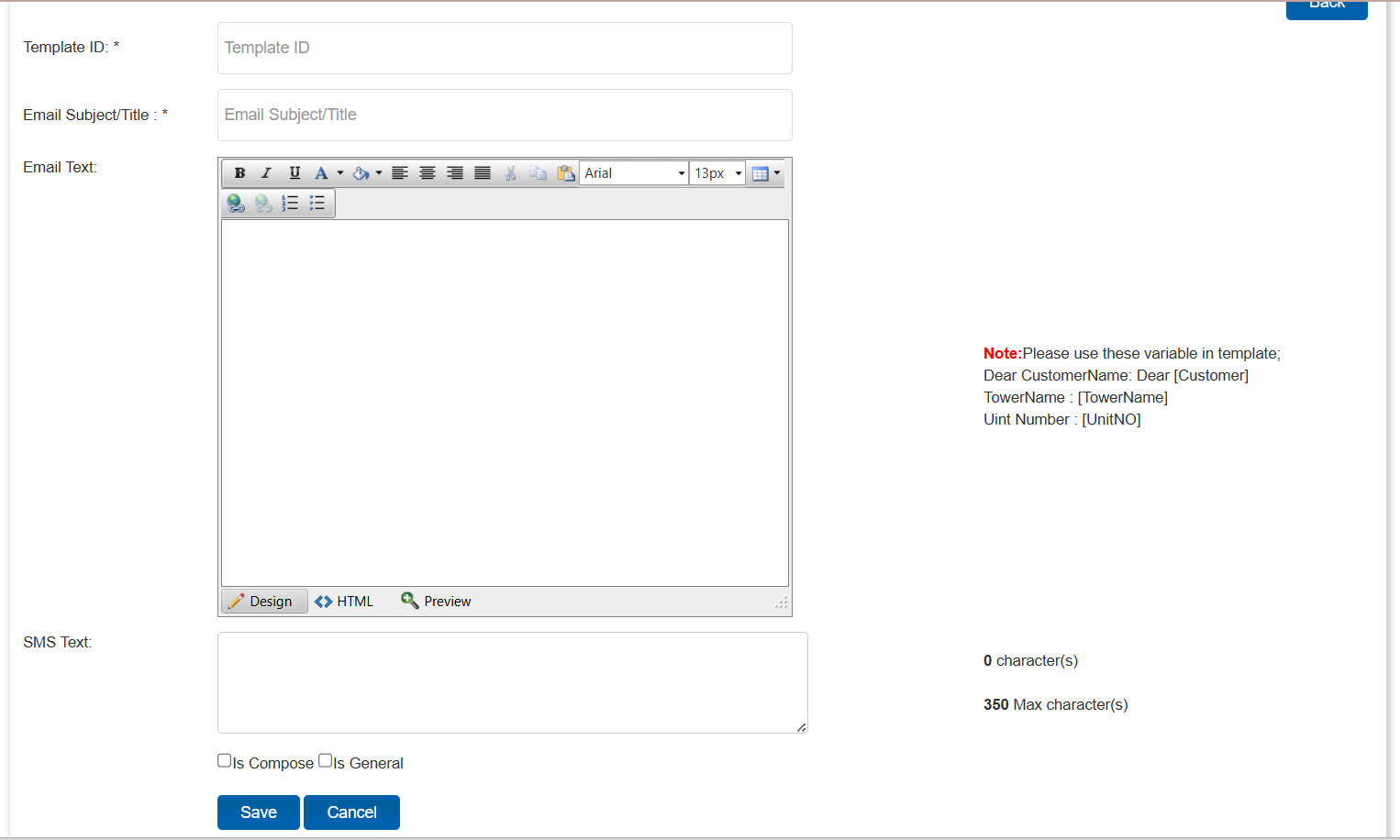Justify the email text

[483, 173]
